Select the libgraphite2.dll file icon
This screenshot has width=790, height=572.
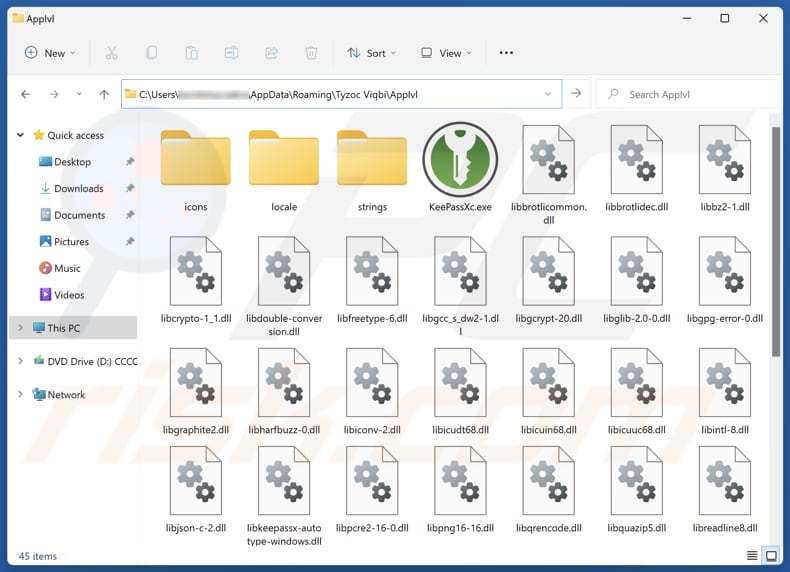click(195, 383)
